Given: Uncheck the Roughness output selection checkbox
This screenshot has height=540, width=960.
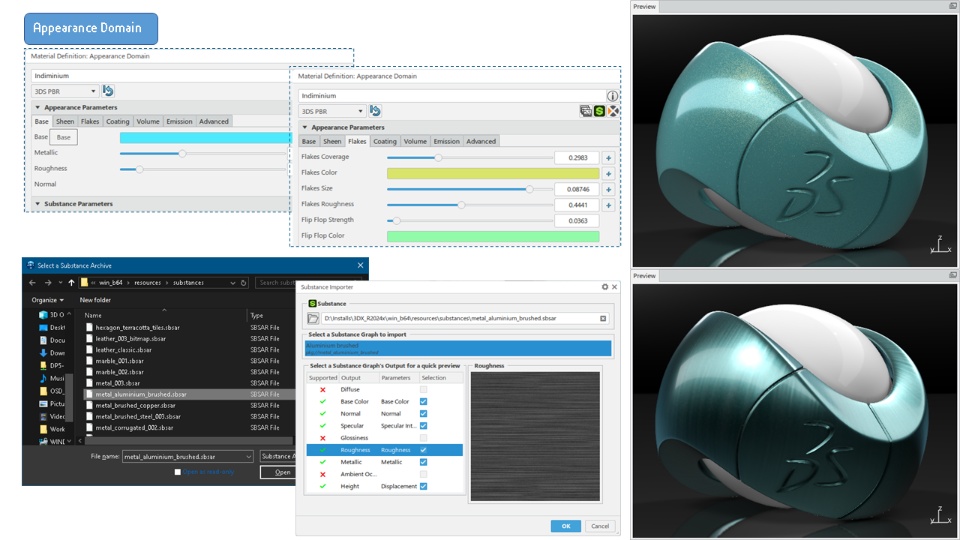Looking at the screenshot, I should (423, 450).
